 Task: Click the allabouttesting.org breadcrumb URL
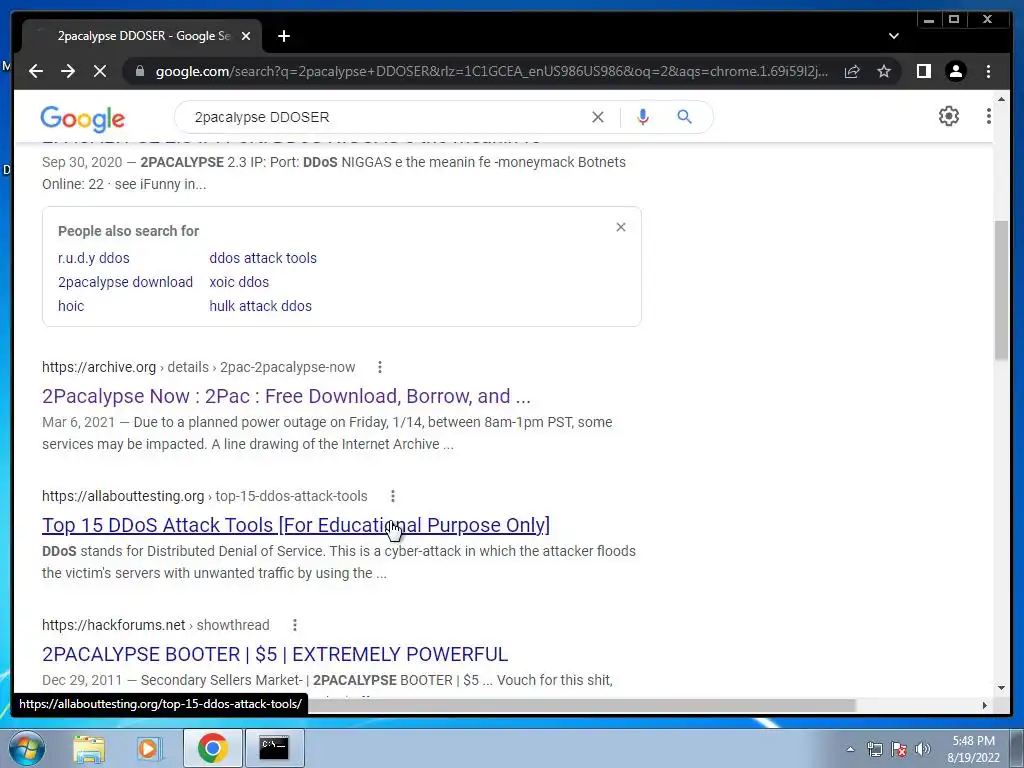click(204, 496)
